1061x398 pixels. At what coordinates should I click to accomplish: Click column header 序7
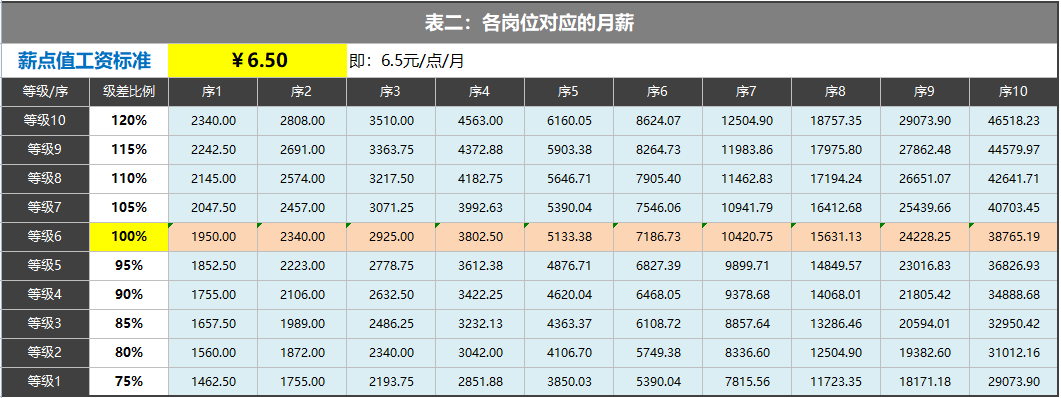click(747, 92)
